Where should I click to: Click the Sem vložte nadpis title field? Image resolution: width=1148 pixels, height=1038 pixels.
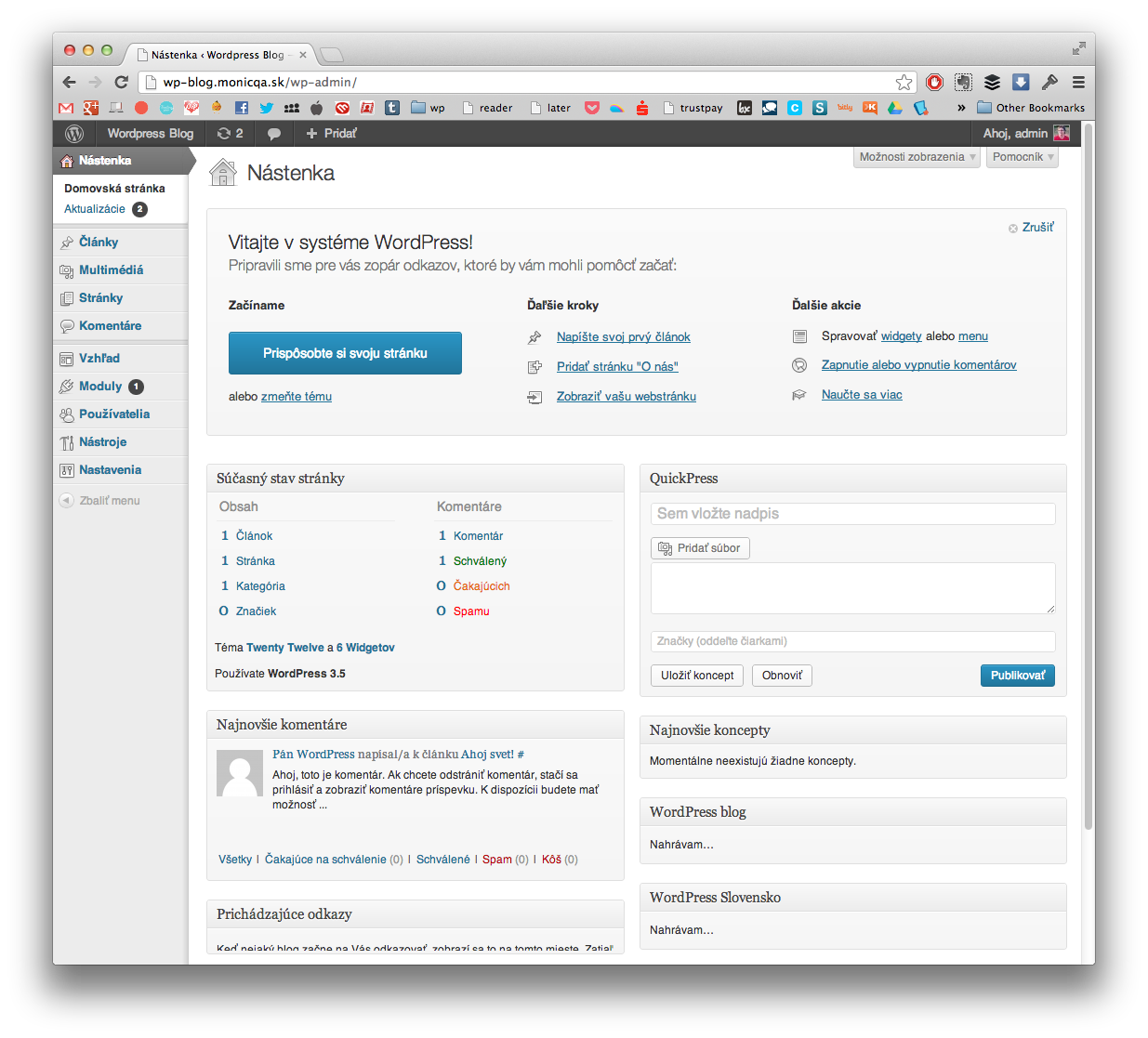851,513
